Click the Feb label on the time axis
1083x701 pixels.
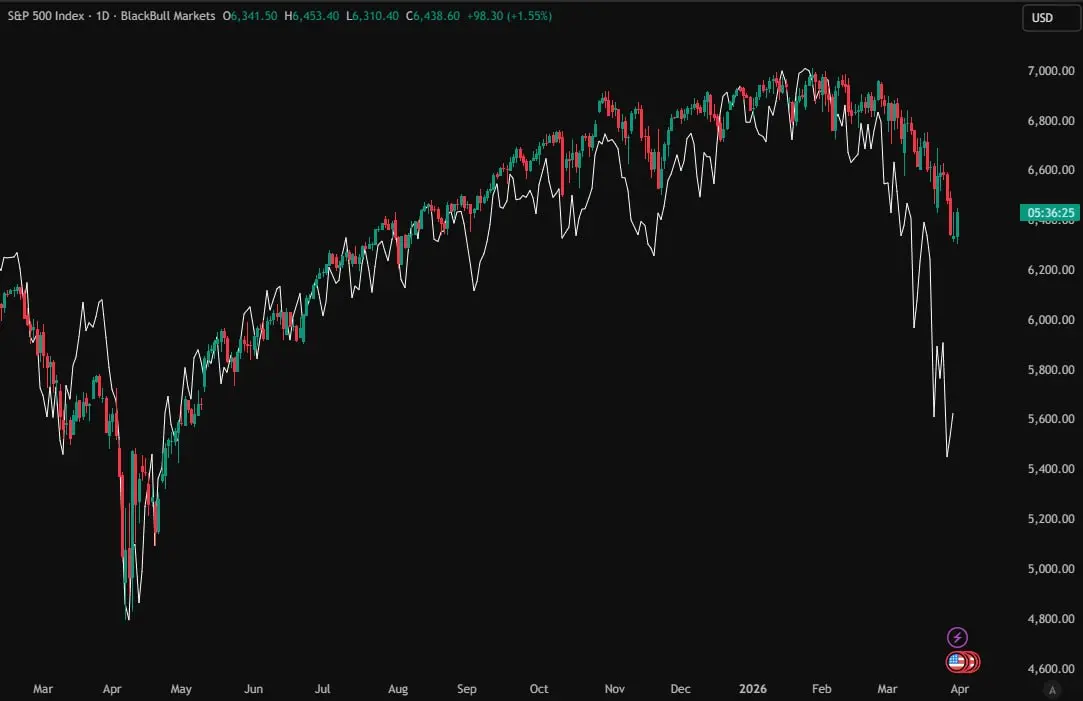(821, 689)
